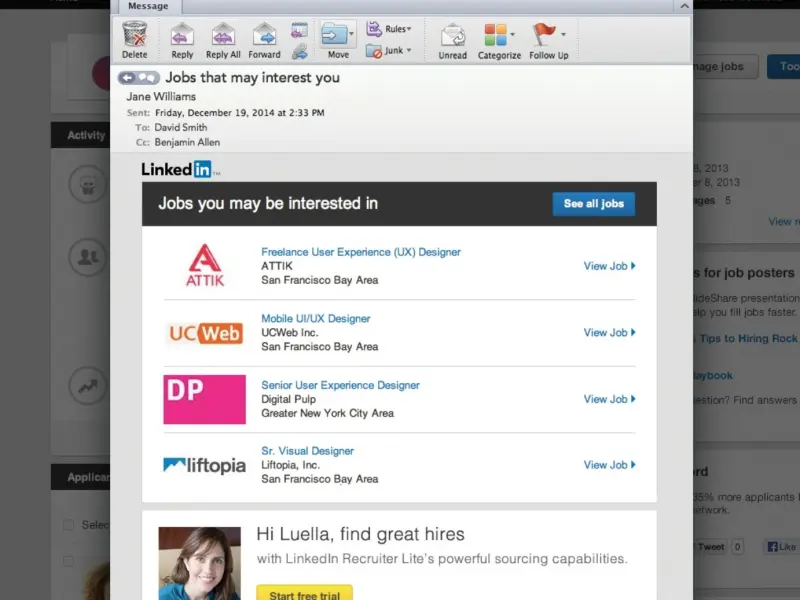Click the See all jobs button
The height and width of the screenshot is (600, 800).
pos(593,204)
